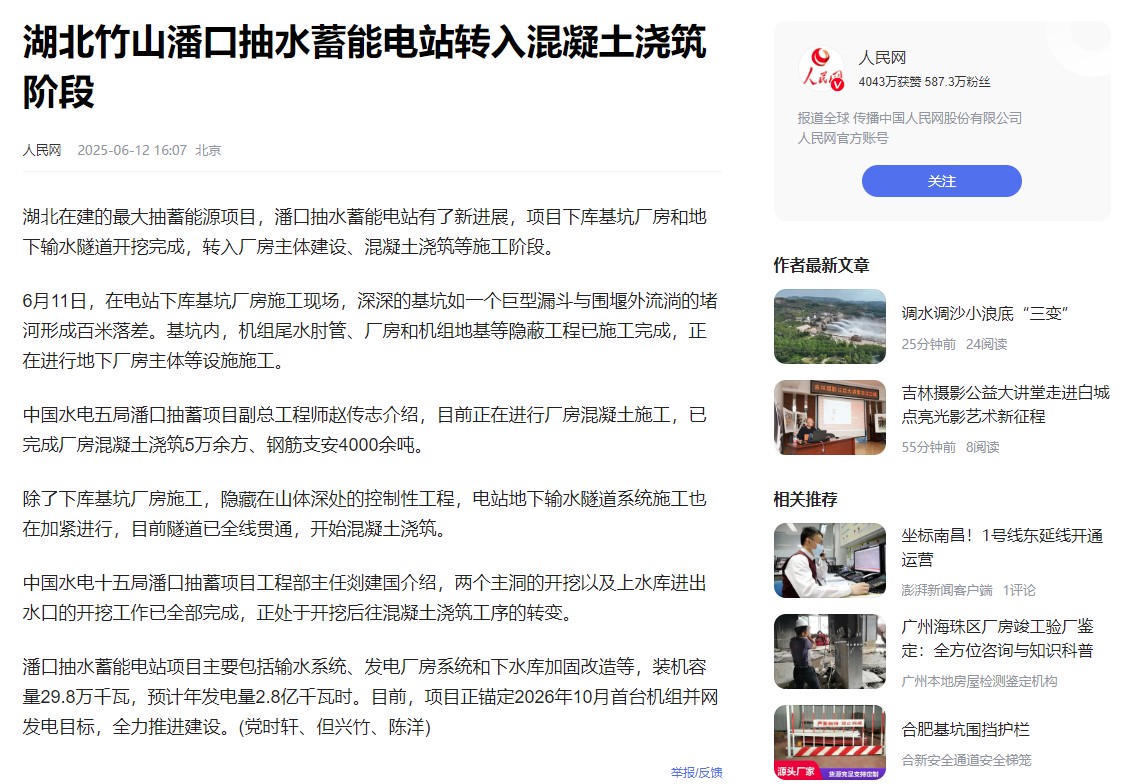Open the 举报/反馈 link
This screenshot has height=784, width=1134.
696,772
